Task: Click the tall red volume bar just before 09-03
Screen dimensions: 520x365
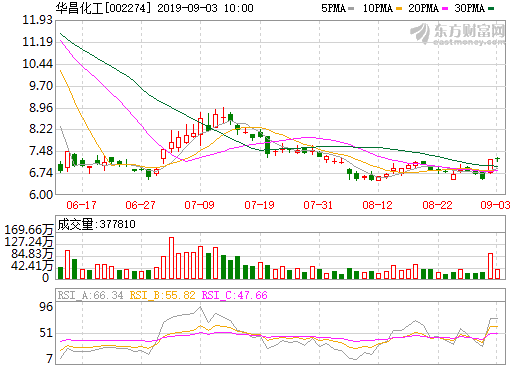Action: pos(490,266)
